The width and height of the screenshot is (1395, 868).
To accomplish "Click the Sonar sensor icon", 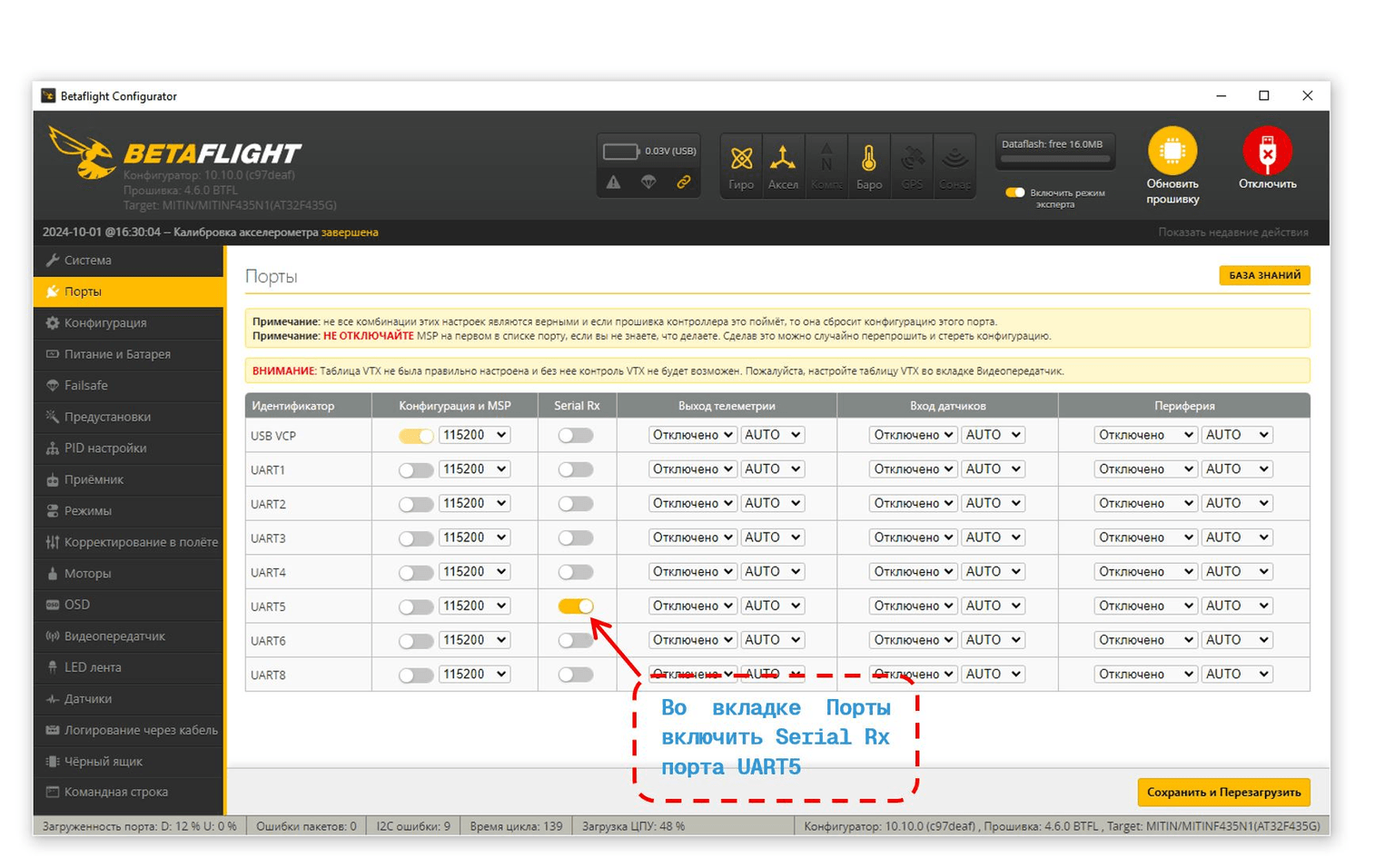I will coord(954,159).
